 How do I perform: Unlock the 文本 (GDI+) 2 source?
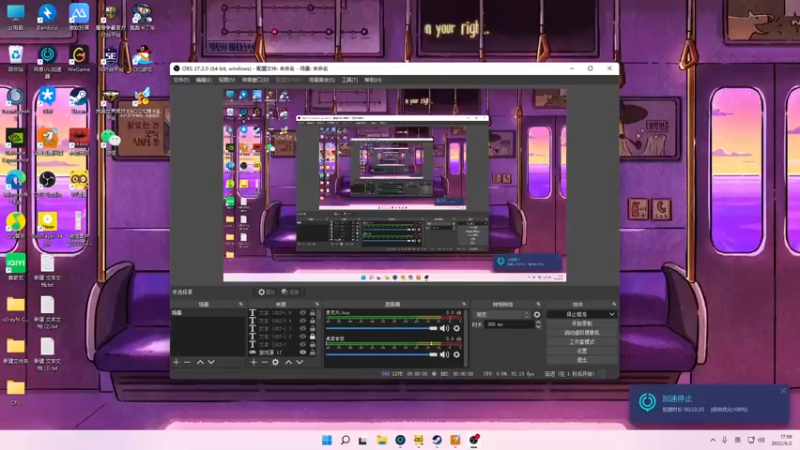pos(313,337)
